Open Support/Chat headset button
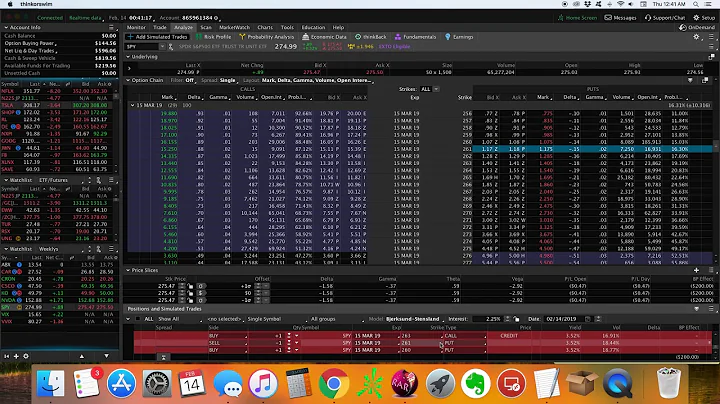The width and height of the screenshot is (720, 404). point(664,18)
